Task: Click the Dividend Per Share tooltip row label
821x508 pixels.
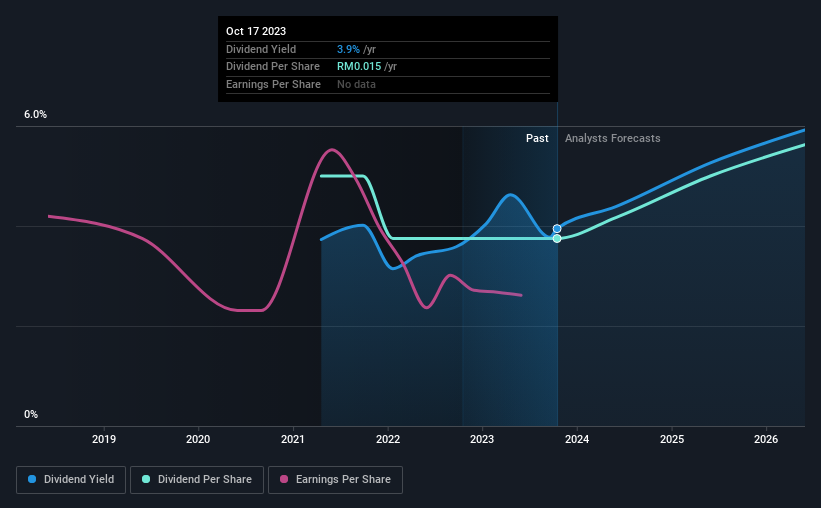Action: coord(273,67)
